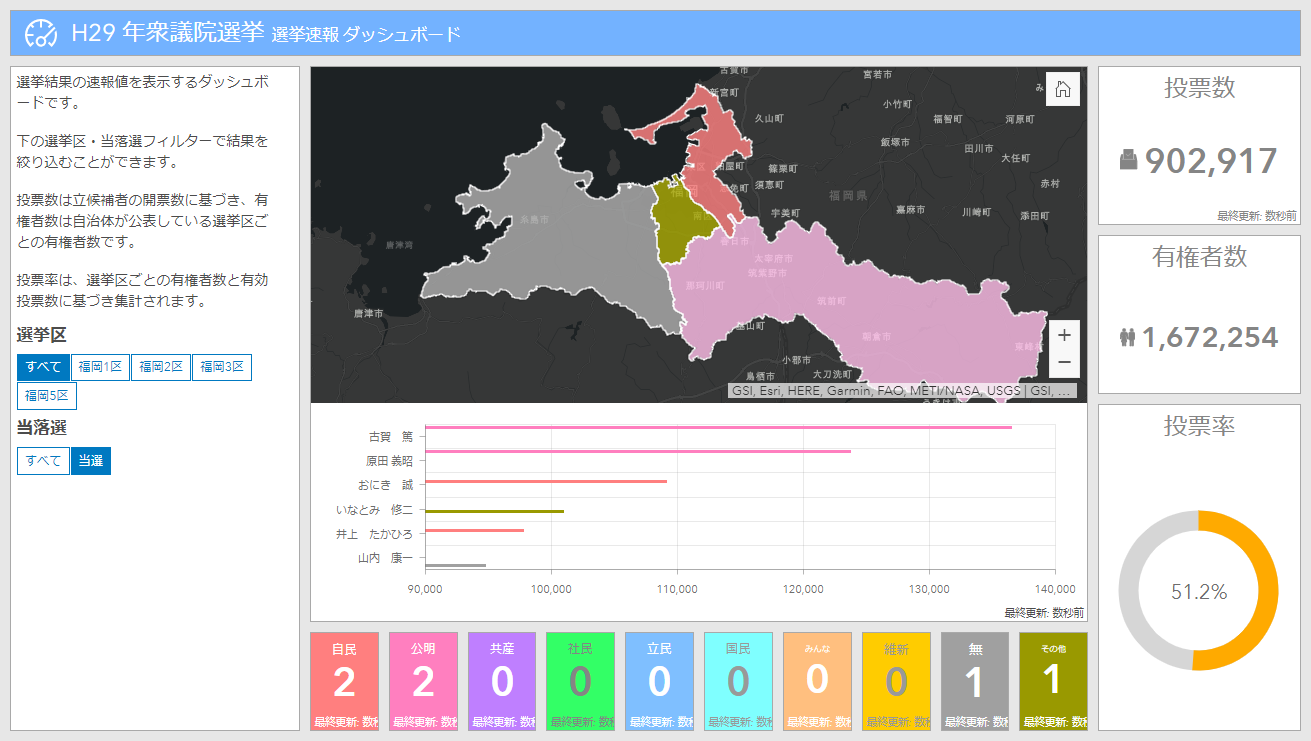Zoom in on the map

tap(1064, 336)
